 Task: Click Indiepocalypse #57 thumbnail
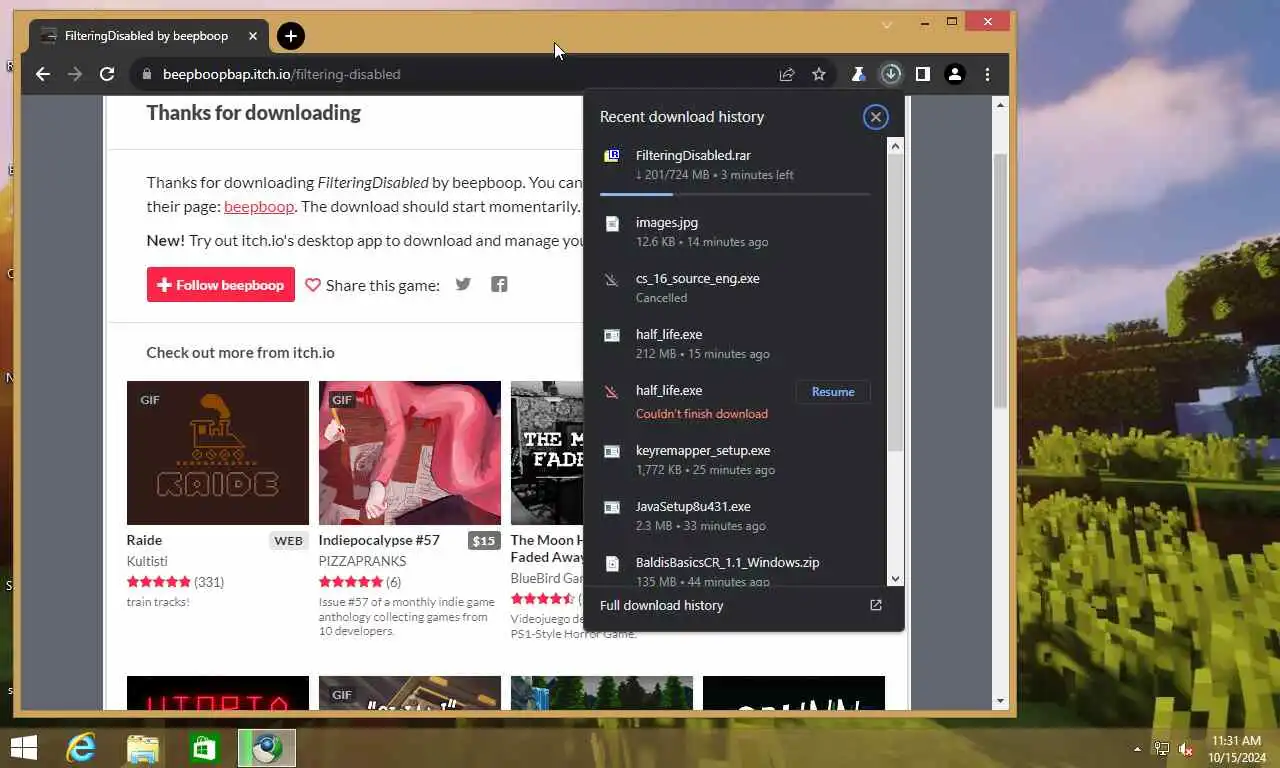point(410,453)
